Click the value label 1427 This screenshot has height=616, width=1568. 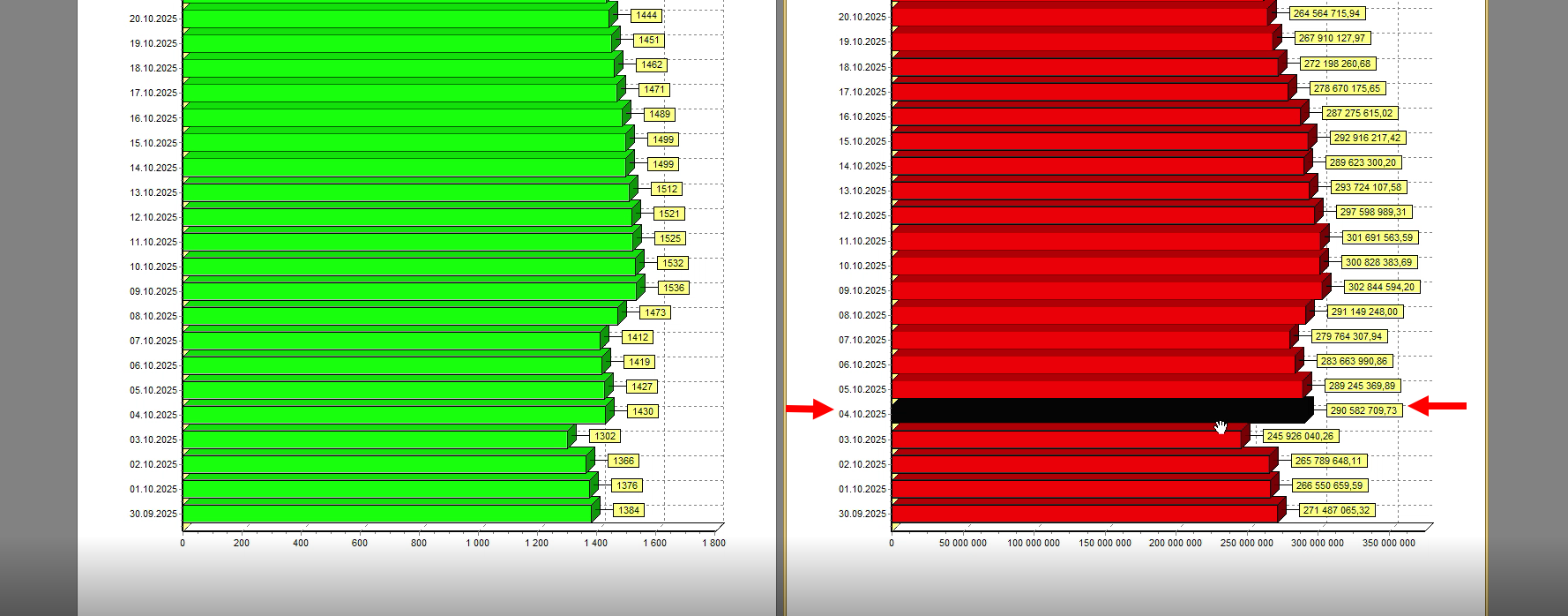pos(642,387)
